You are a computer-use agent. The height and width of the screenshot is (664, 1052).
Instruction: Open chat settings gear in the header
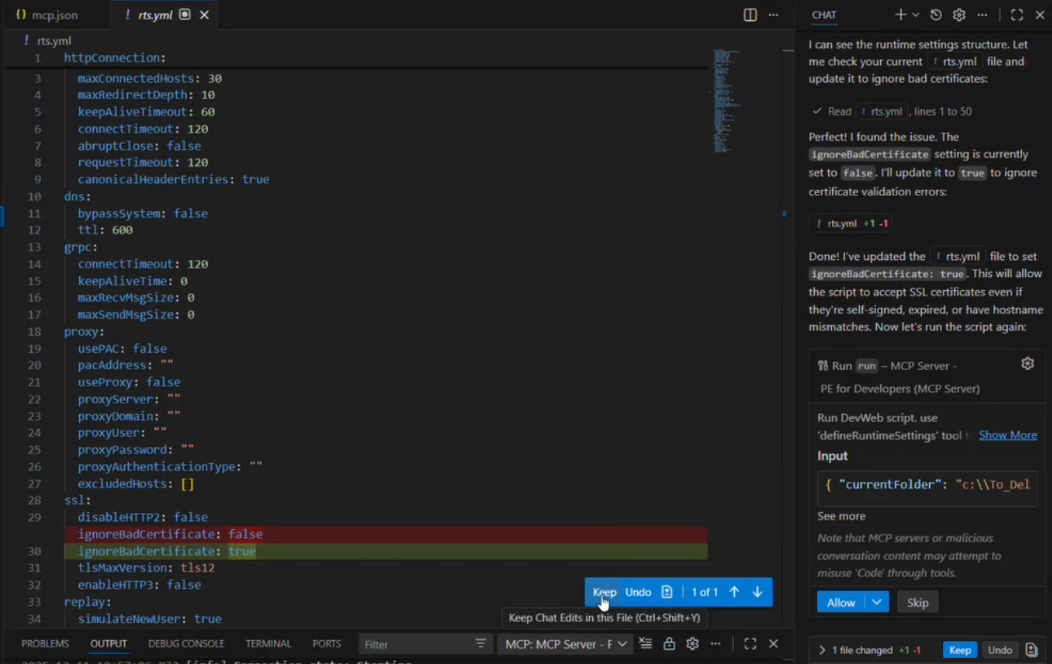(959, 15)
